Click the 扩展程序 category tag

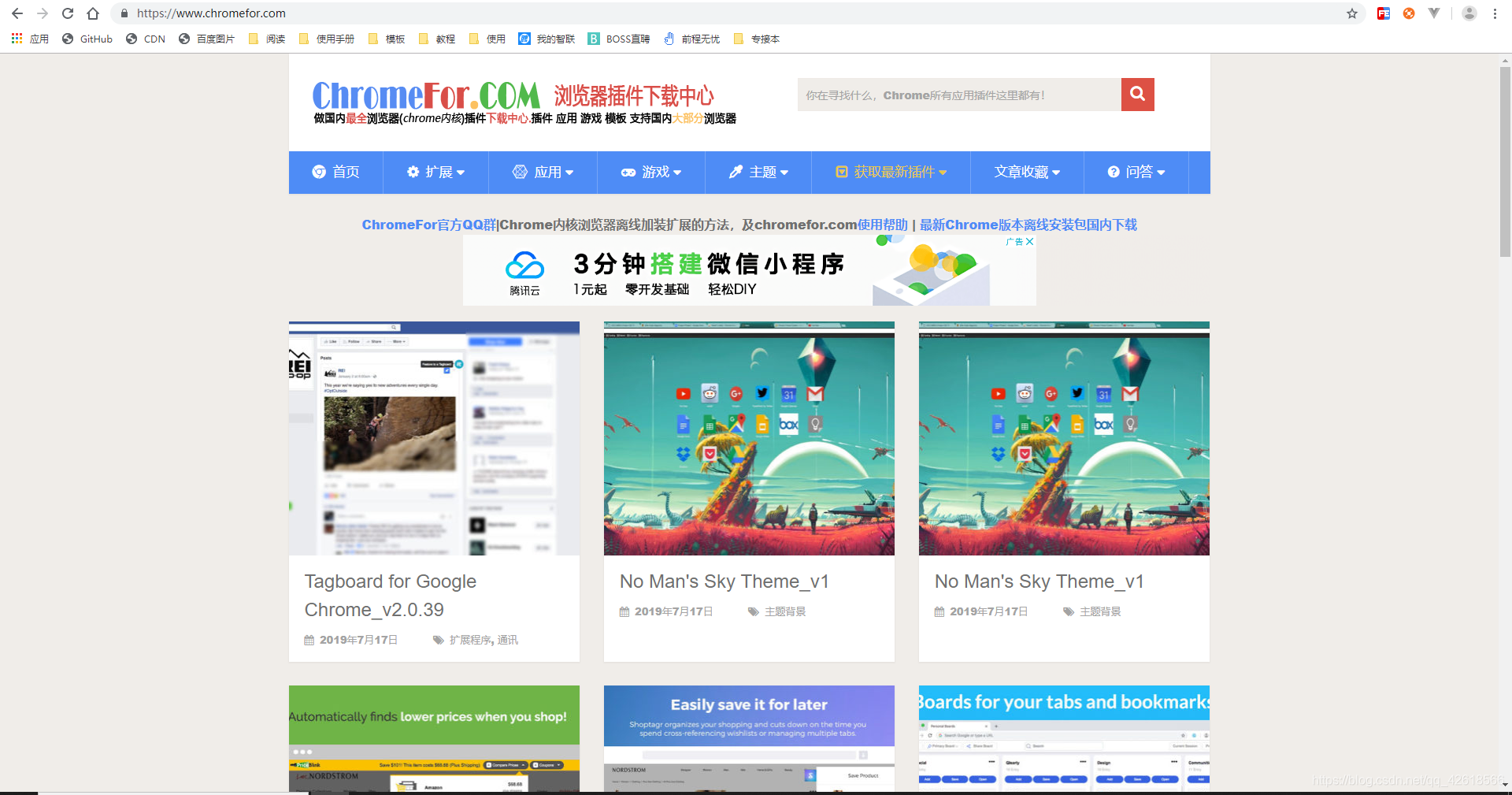[470, 640]
